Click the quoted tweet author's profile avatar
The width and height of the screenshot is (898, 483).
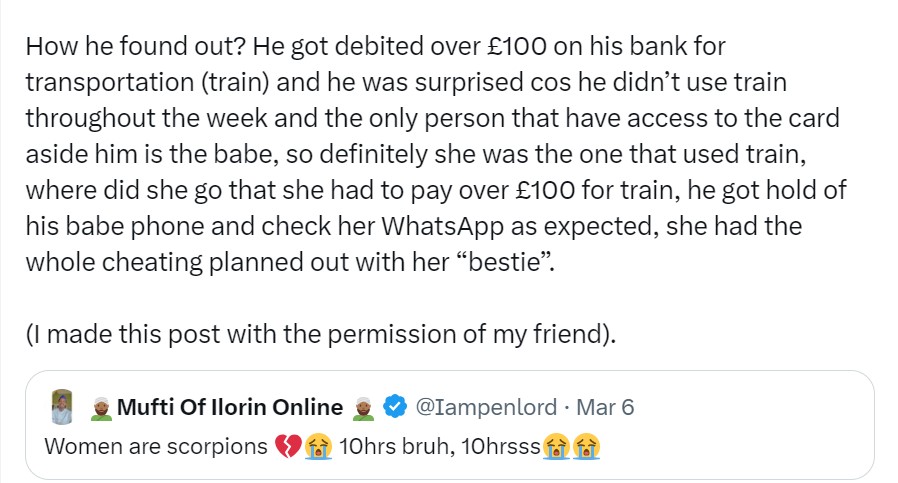pyautogui.click(x=62, y=407)
